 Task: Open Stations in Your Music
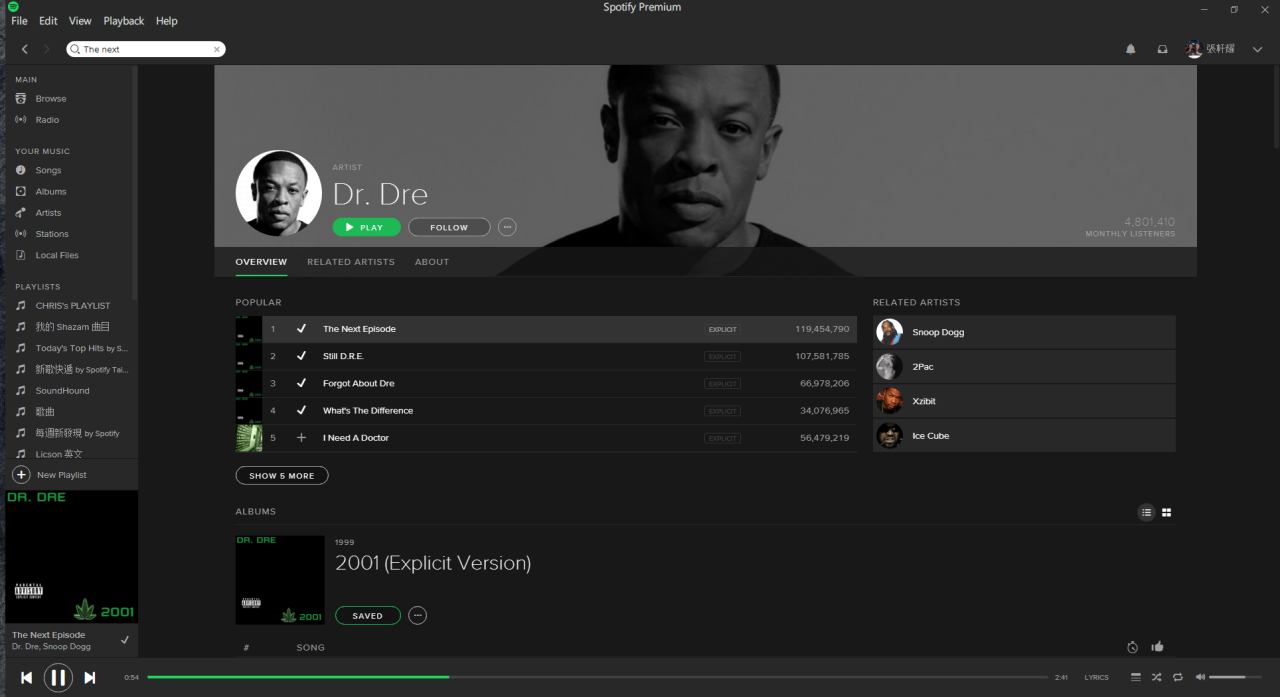pyautogui.click(x=52, y=234)
